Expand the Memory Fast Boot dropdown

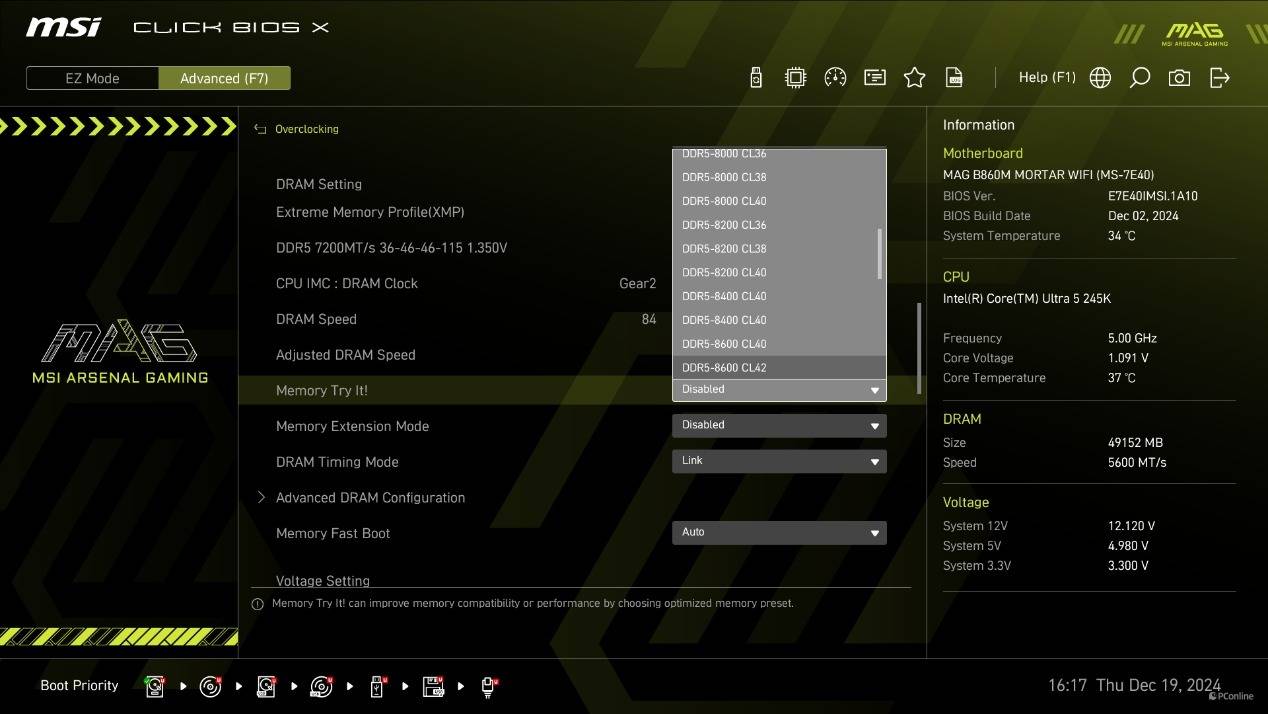tap(778, 533)
